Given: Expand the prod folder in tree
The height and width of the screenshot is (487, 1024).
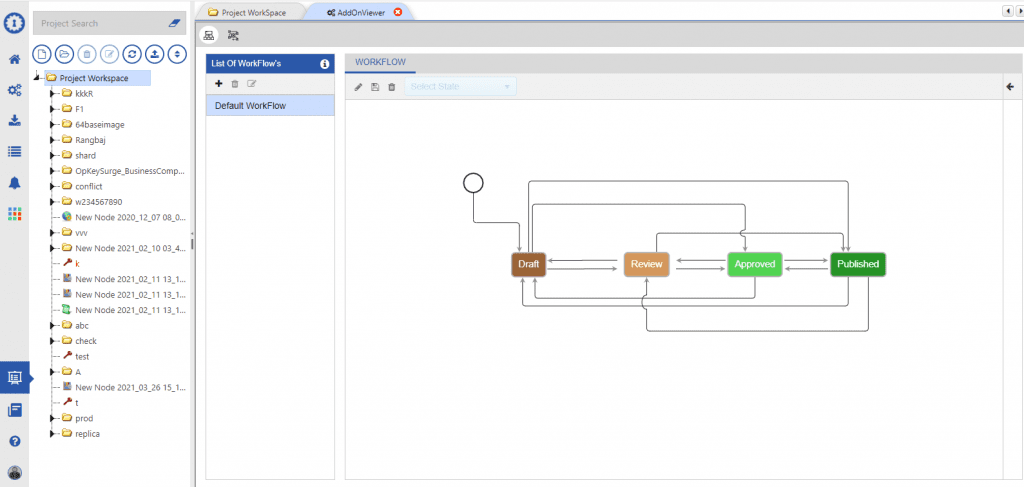Looking at the screenshot, I should pos(53,418).
